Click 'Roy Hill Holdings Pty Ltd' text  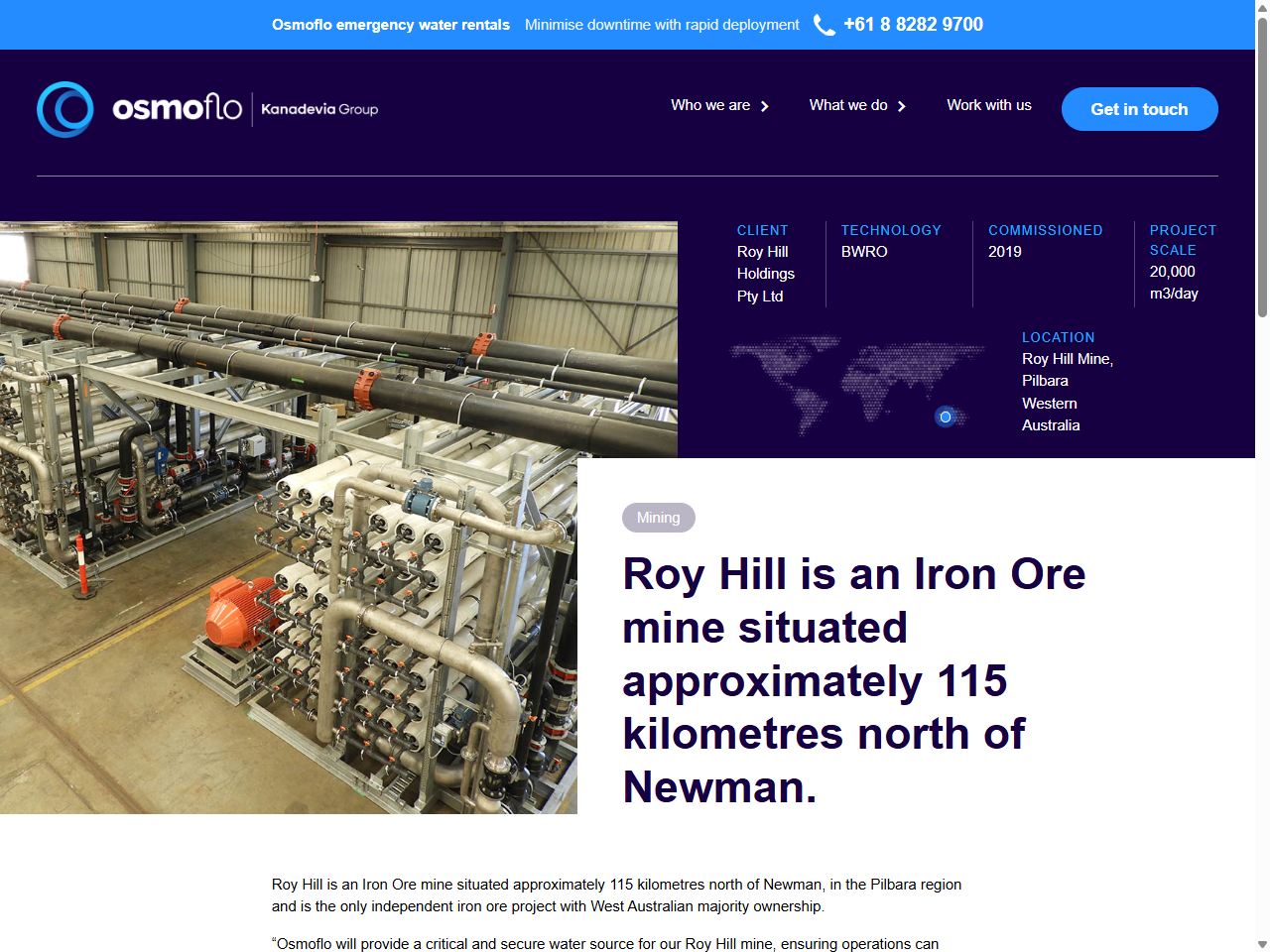tap(766, 274)
